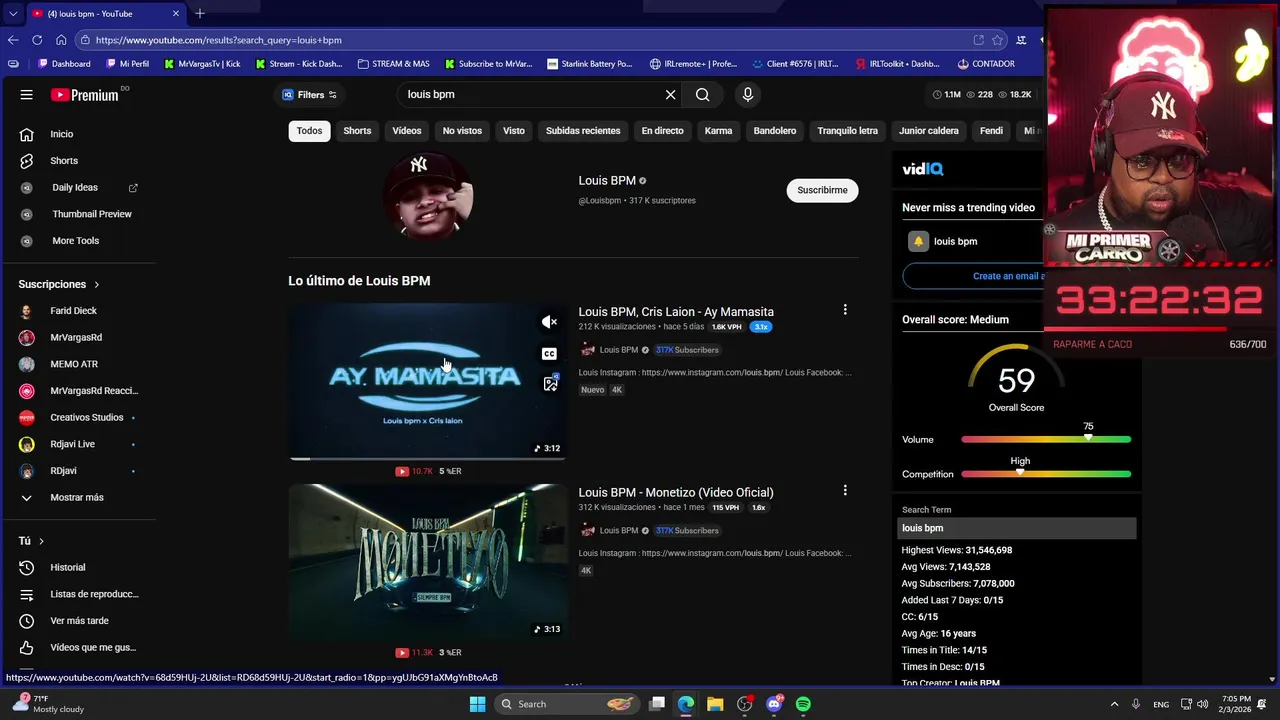Select Karma filter chip
Screen dimensions: 1280x720
pyautogui.click(x=718, y=131)
